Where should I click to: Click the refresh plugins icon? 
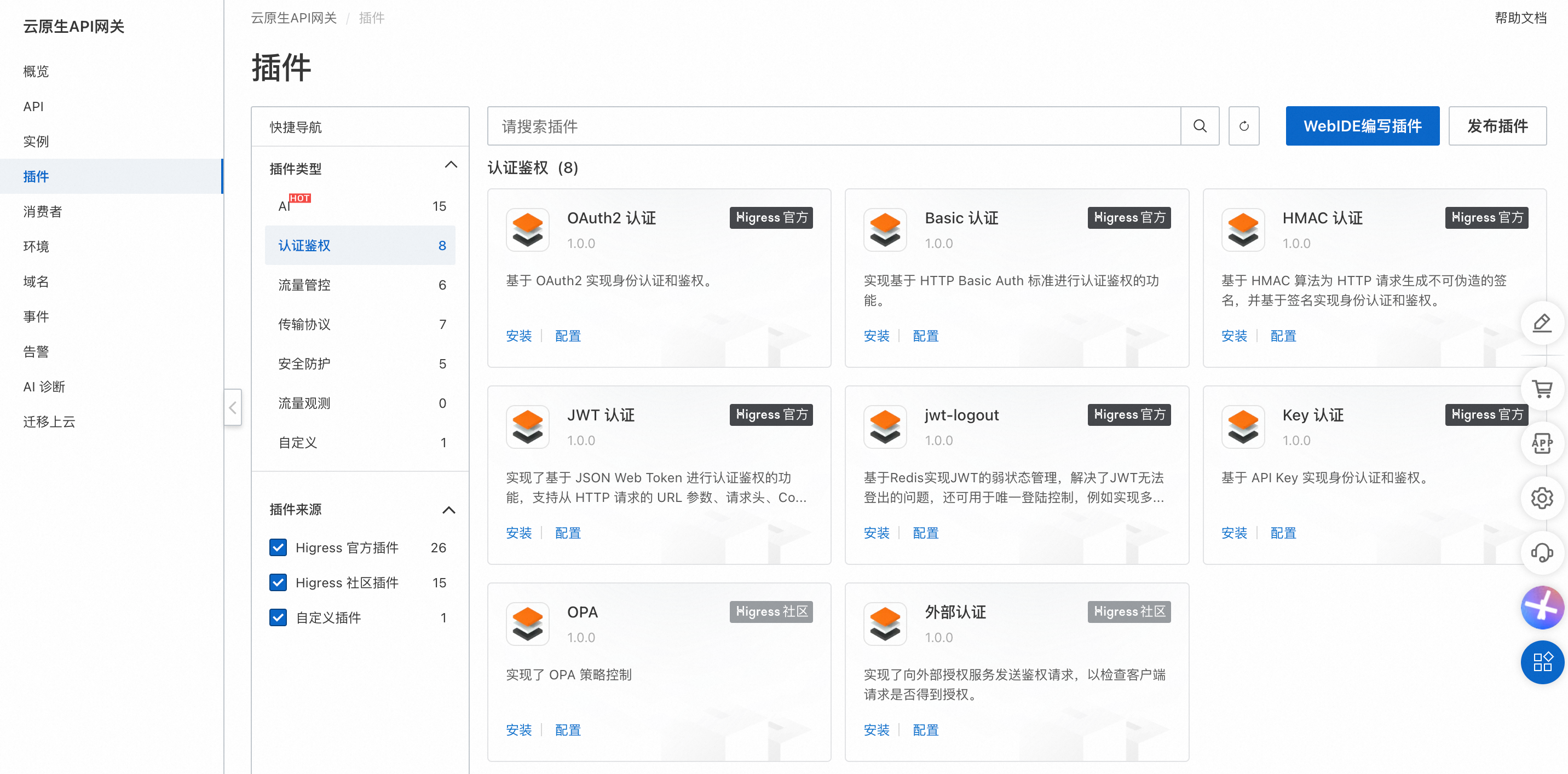click(1243, 126)
